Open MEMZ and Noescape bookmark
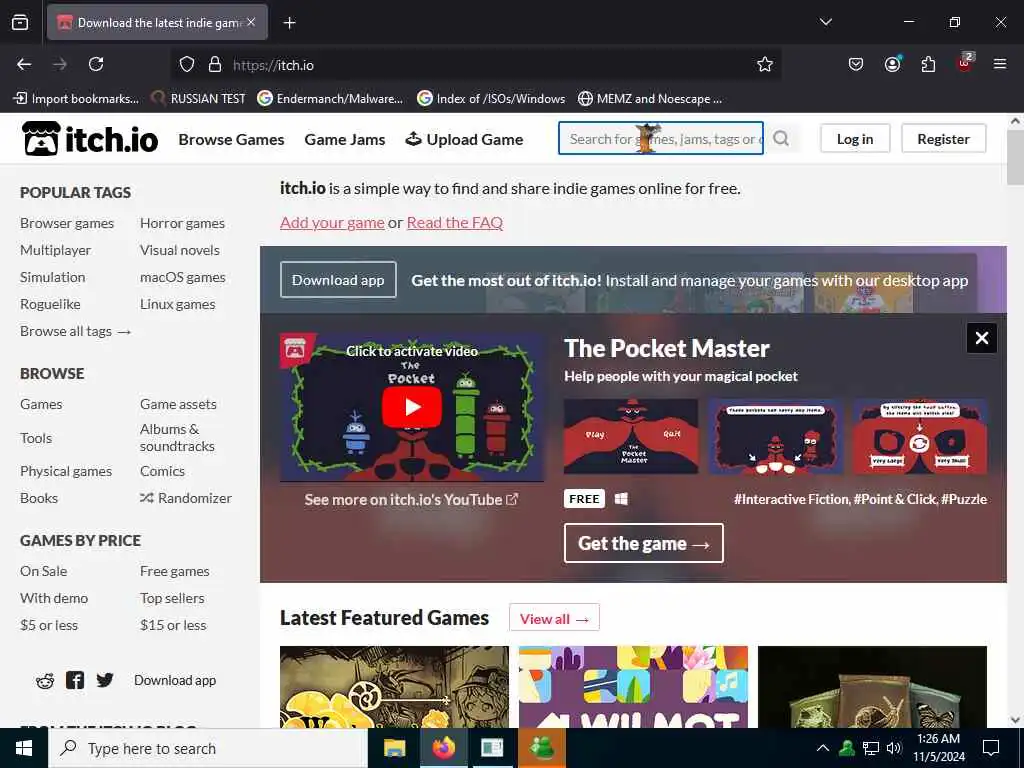The image size is (1024, 768). 650,99
